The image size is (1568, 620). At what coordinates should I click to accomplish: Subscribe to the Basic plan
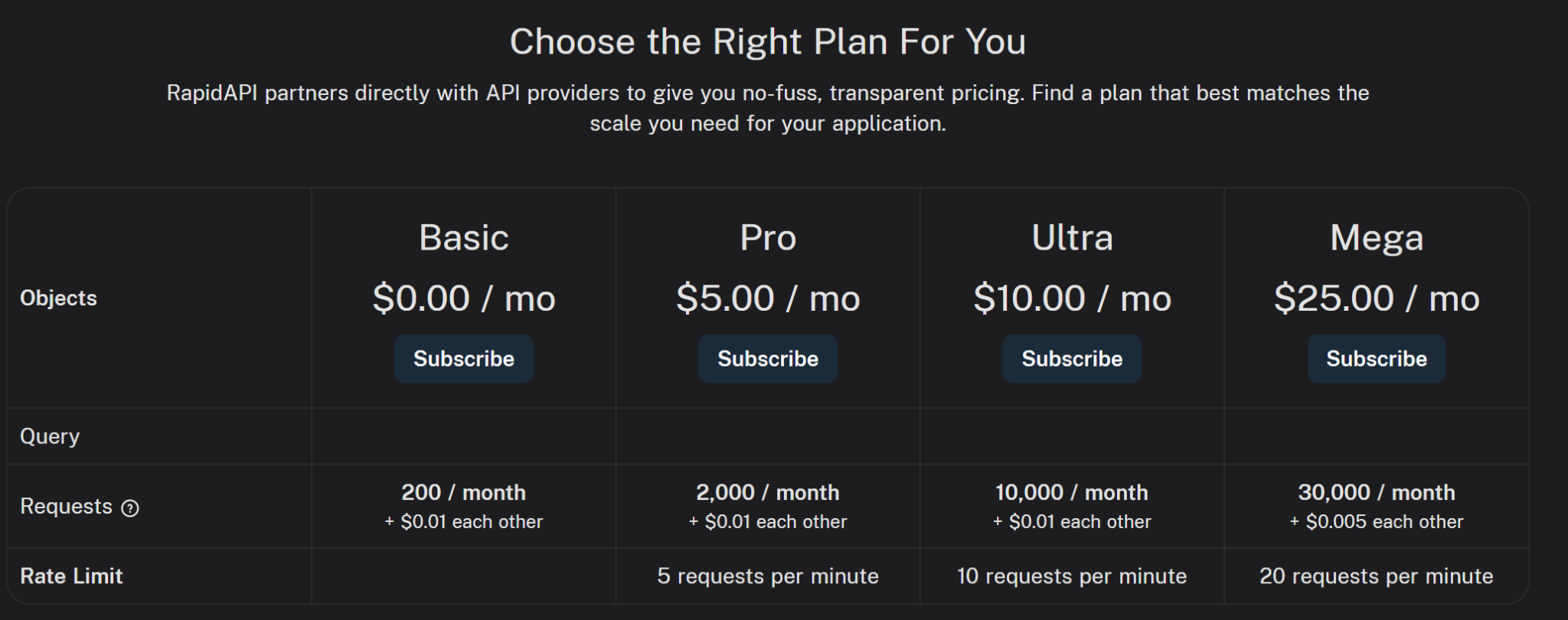pos(463,358)
